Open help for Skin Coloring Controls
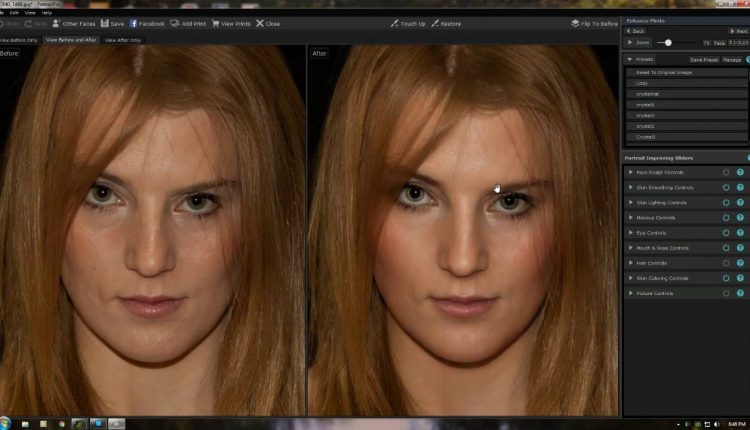Viewport: 750px width, 430px height. (x=740, y=278)
